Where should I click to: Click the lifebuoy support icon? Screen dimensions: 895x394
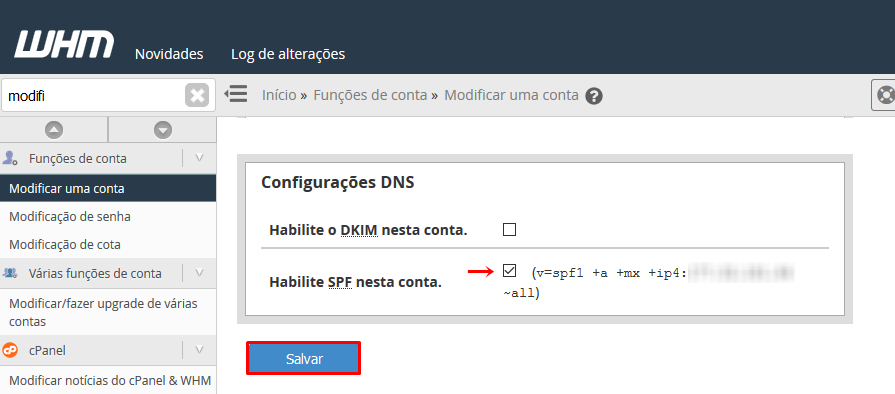(885, 95)
